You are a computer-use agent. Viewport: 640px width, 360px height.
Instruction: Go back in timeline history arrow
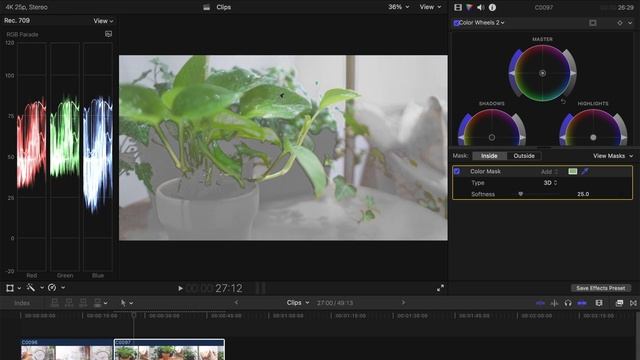click(236, 302)
